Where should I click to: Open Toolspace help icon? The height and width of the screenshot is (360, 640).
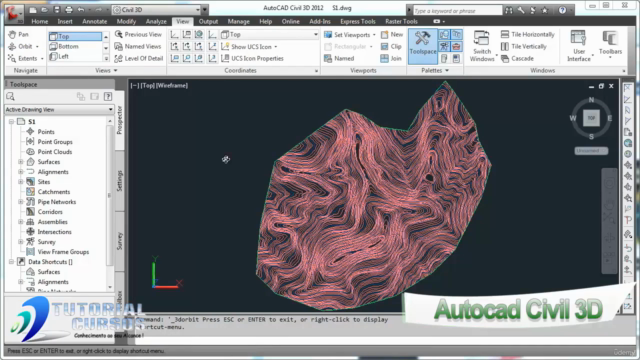coord(108,96)
